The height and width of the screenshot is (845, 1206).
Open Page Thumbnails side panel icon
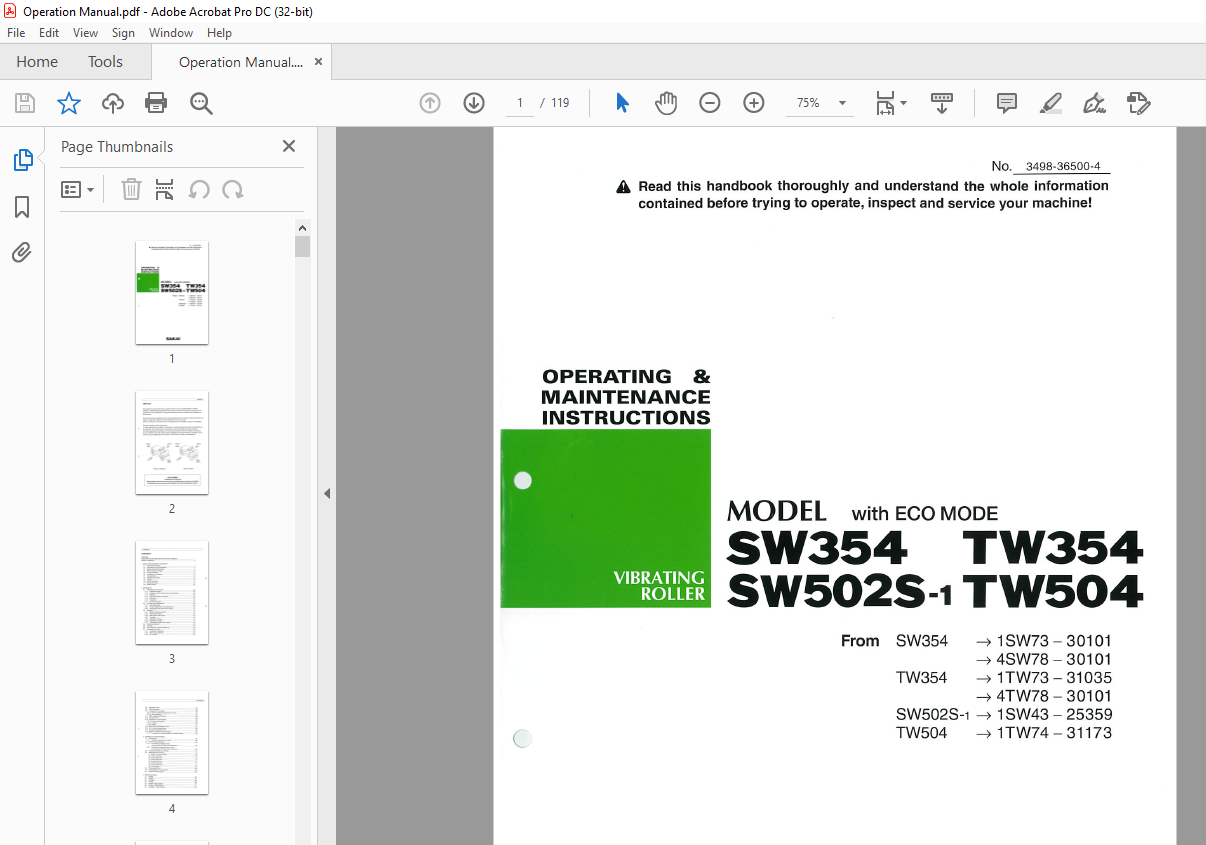coord(22,160)
